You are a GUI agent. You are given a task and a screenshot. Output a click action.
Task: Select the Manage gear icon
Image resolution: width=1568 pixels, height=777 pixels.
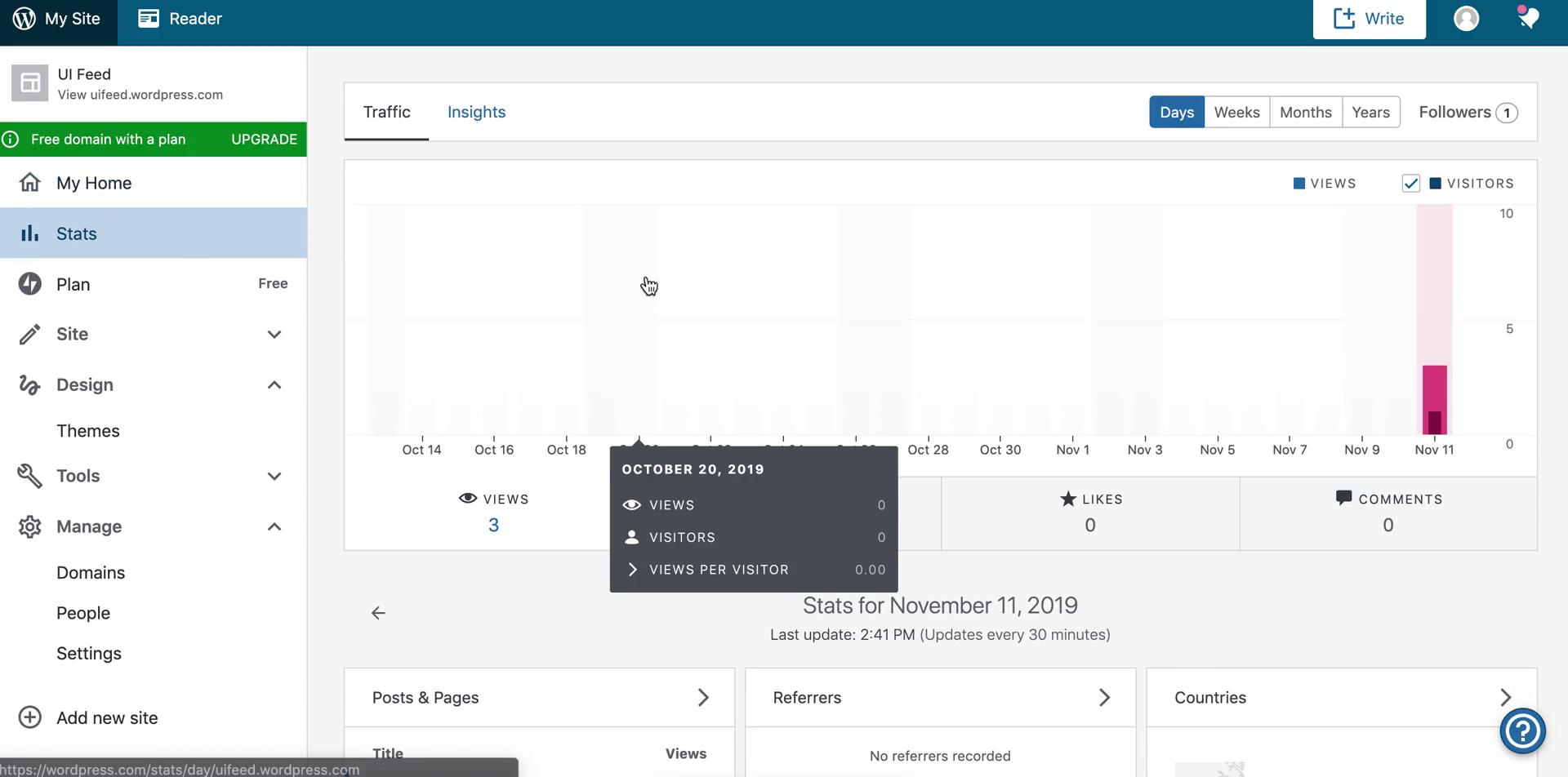29,526
